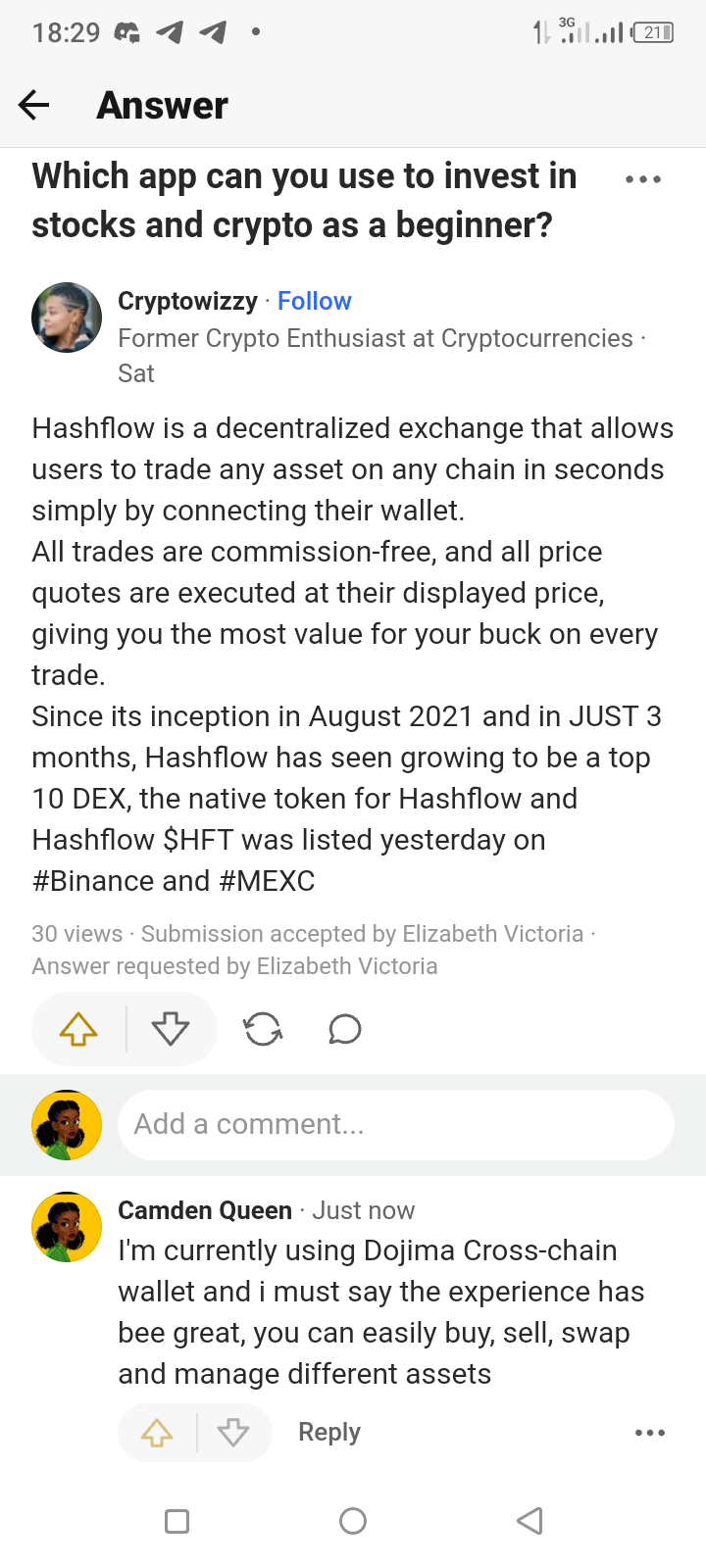Downvote Camden Queen's comment

click(233, 1433)
